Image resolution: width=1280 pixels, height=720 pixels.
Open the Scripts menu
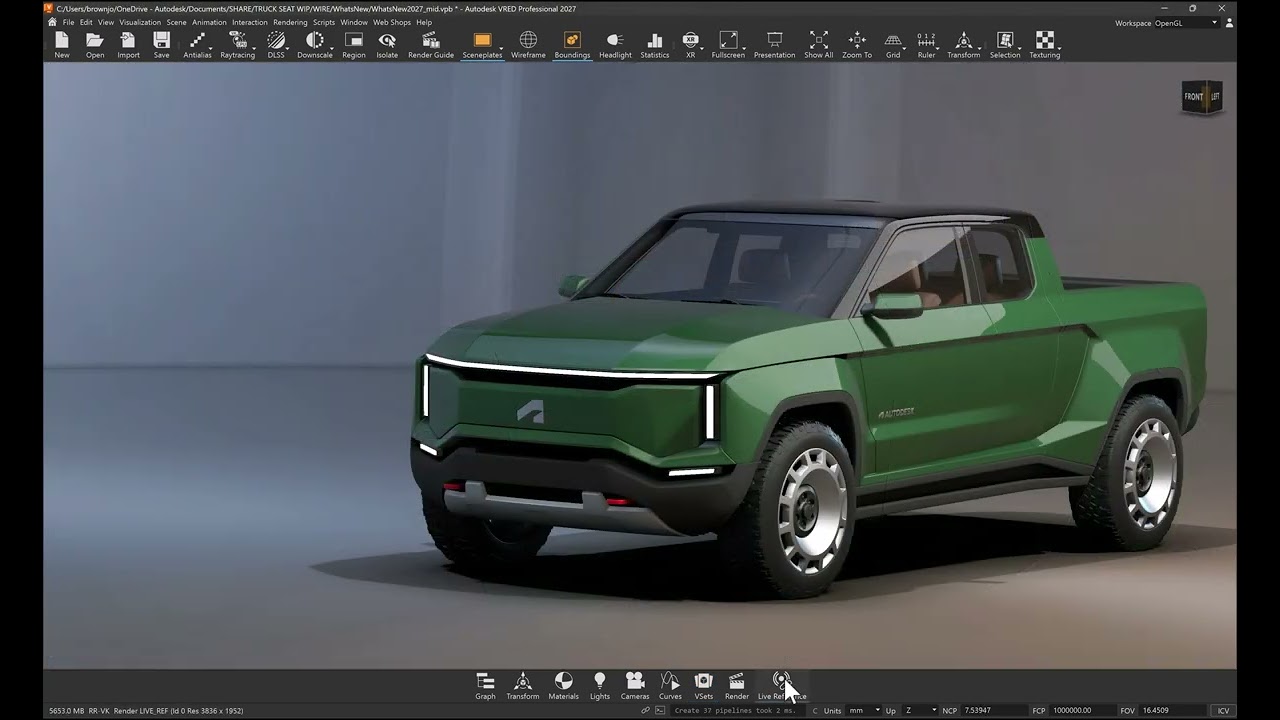click(324, 22)
